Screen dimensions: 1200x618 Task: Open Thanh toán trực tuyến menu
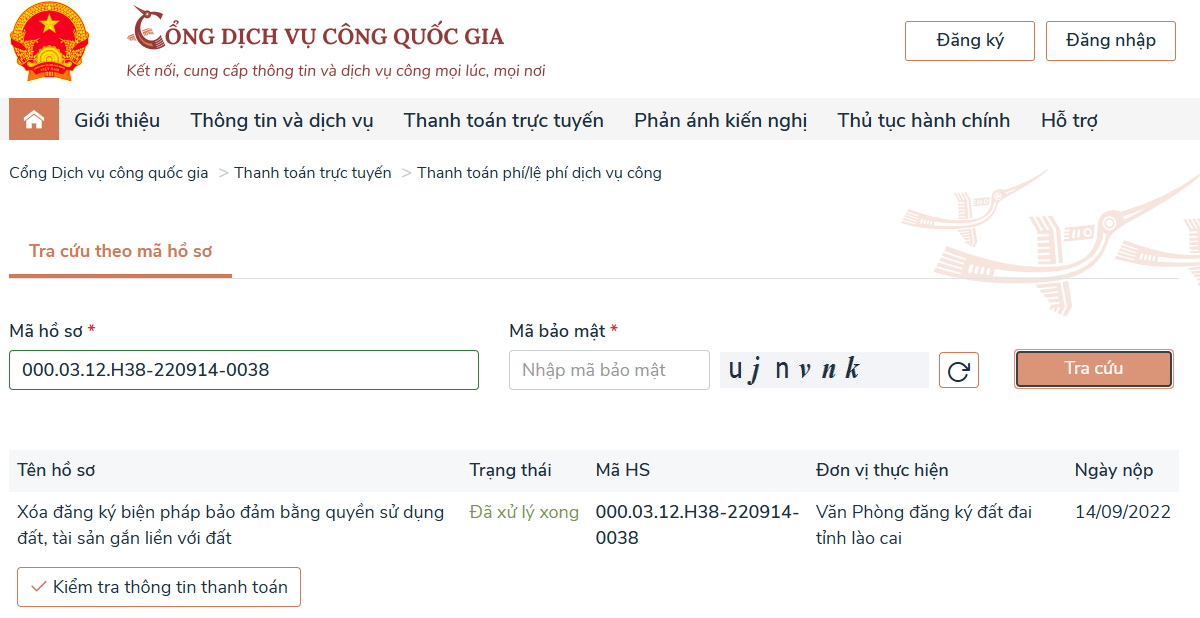click(x=504, y=121)
